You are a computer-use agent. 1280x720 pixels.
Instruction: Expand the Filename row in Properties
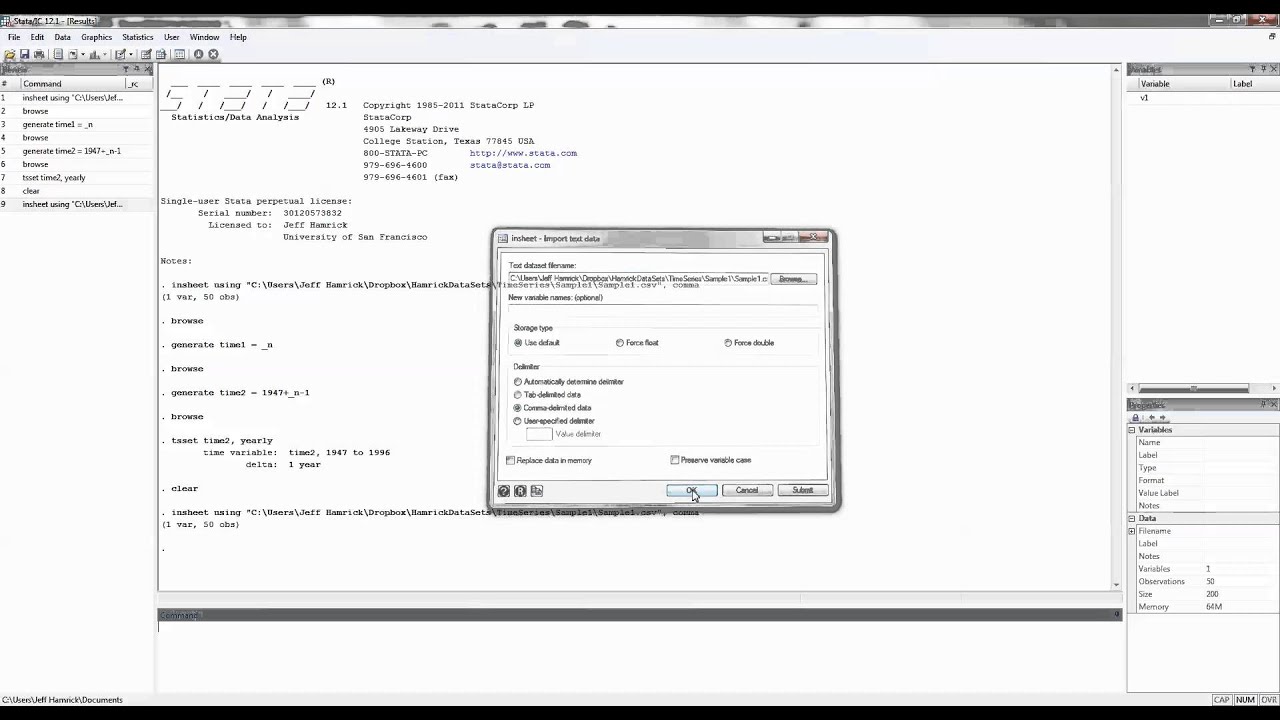pyautogui.click(x=1132, y=531)
